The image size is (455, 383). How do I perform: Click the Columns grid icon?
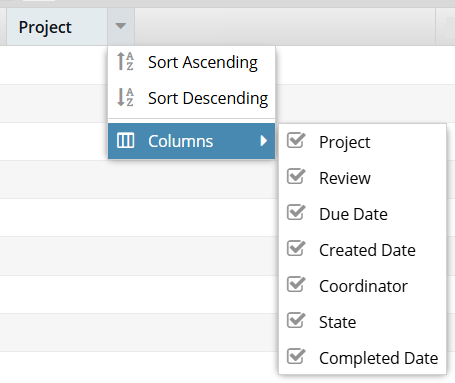(125, 140)
